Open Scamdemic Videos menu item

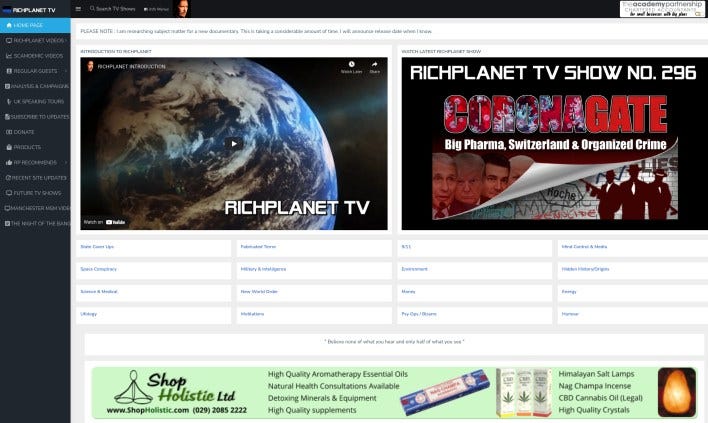click(35, 56)
